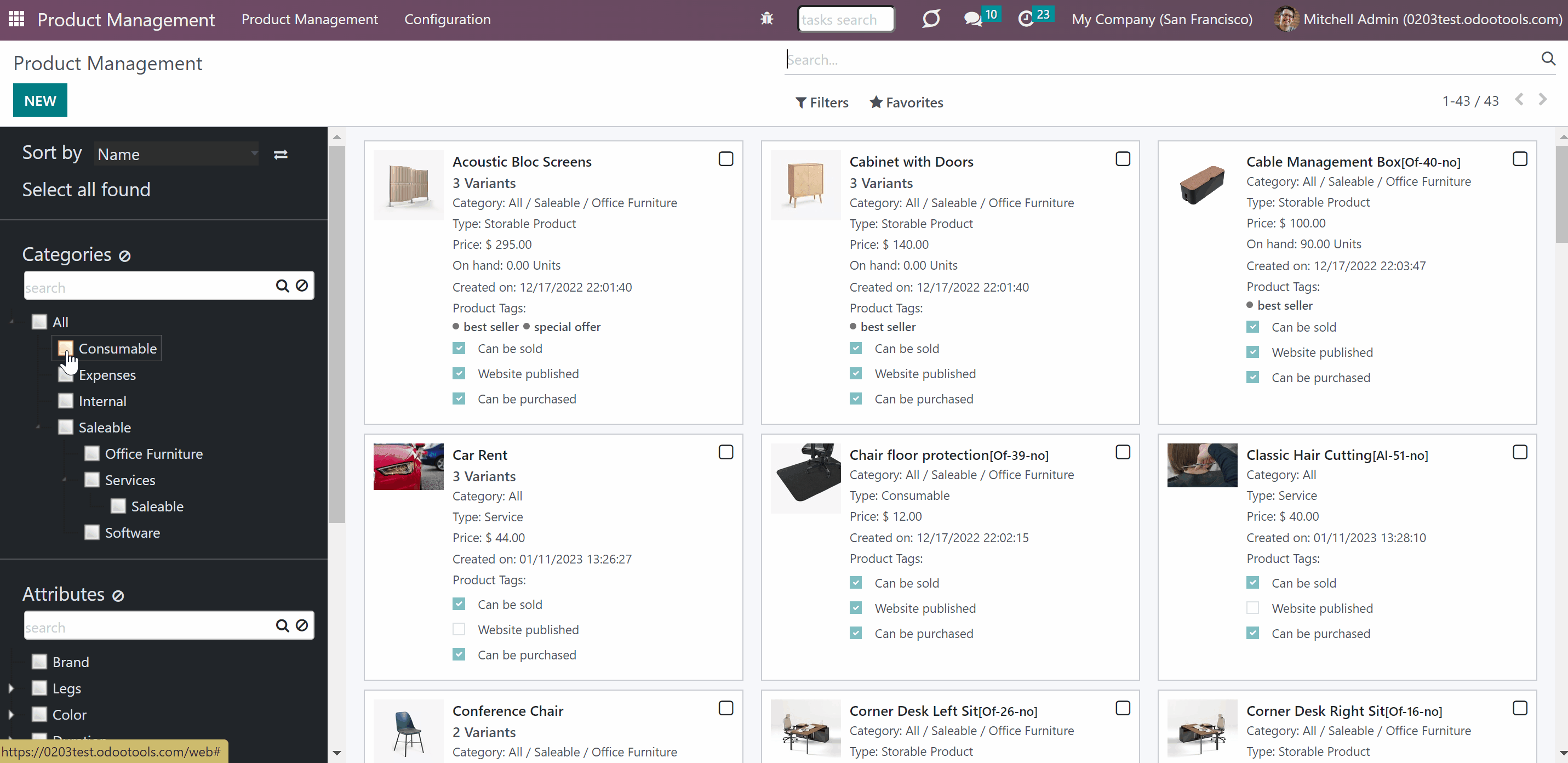Screen dimensions: 1568x763
Task: Open the Product Management menu item
Action: click(x=309, y=19)
